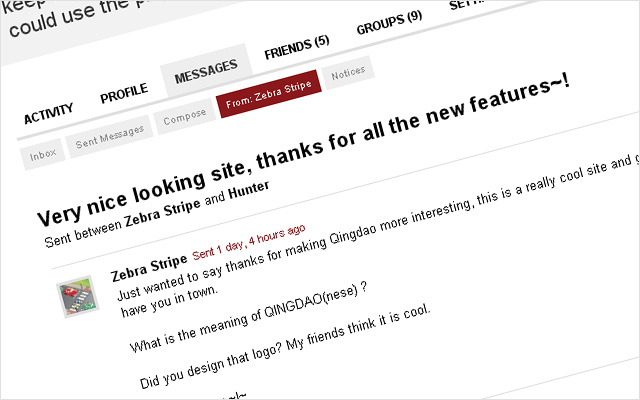The width and height of the screenshot is (640, 400).
Task: Open Zebra Stripe sender name link
Action: pos(149,268)
